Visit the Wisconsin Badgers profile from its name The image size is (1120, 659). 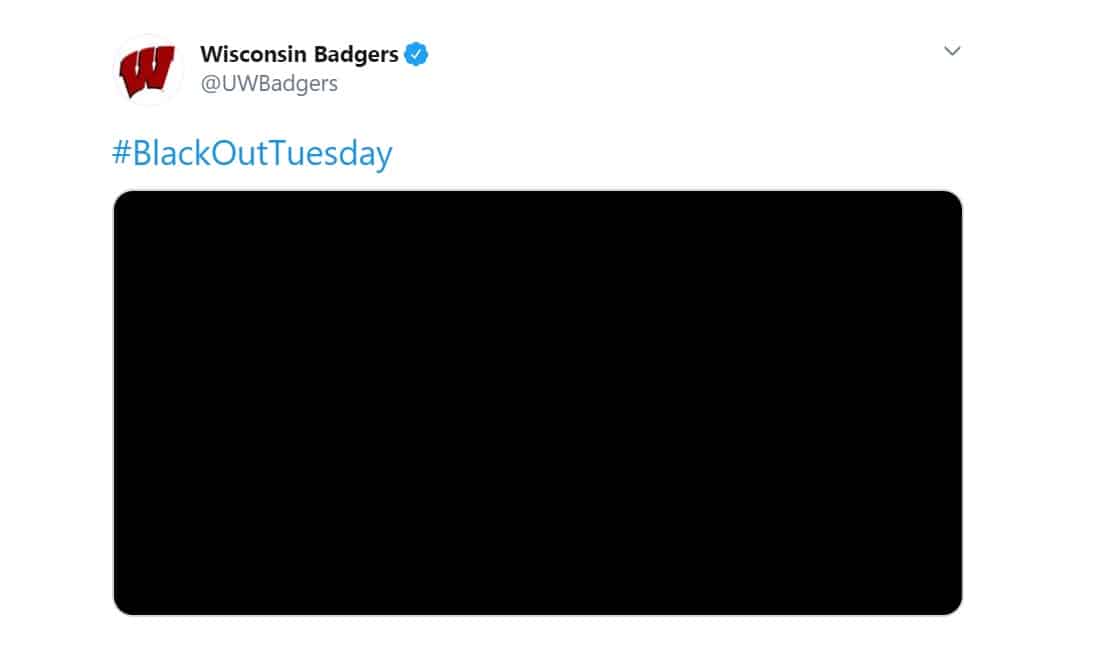coord(299,54)
